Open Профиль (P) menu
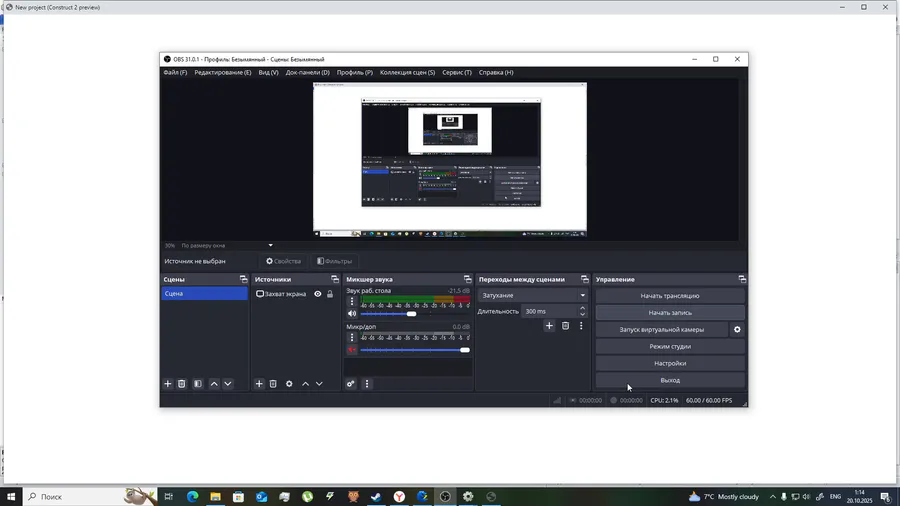This screenshot has height=506, width=900. 355,72
